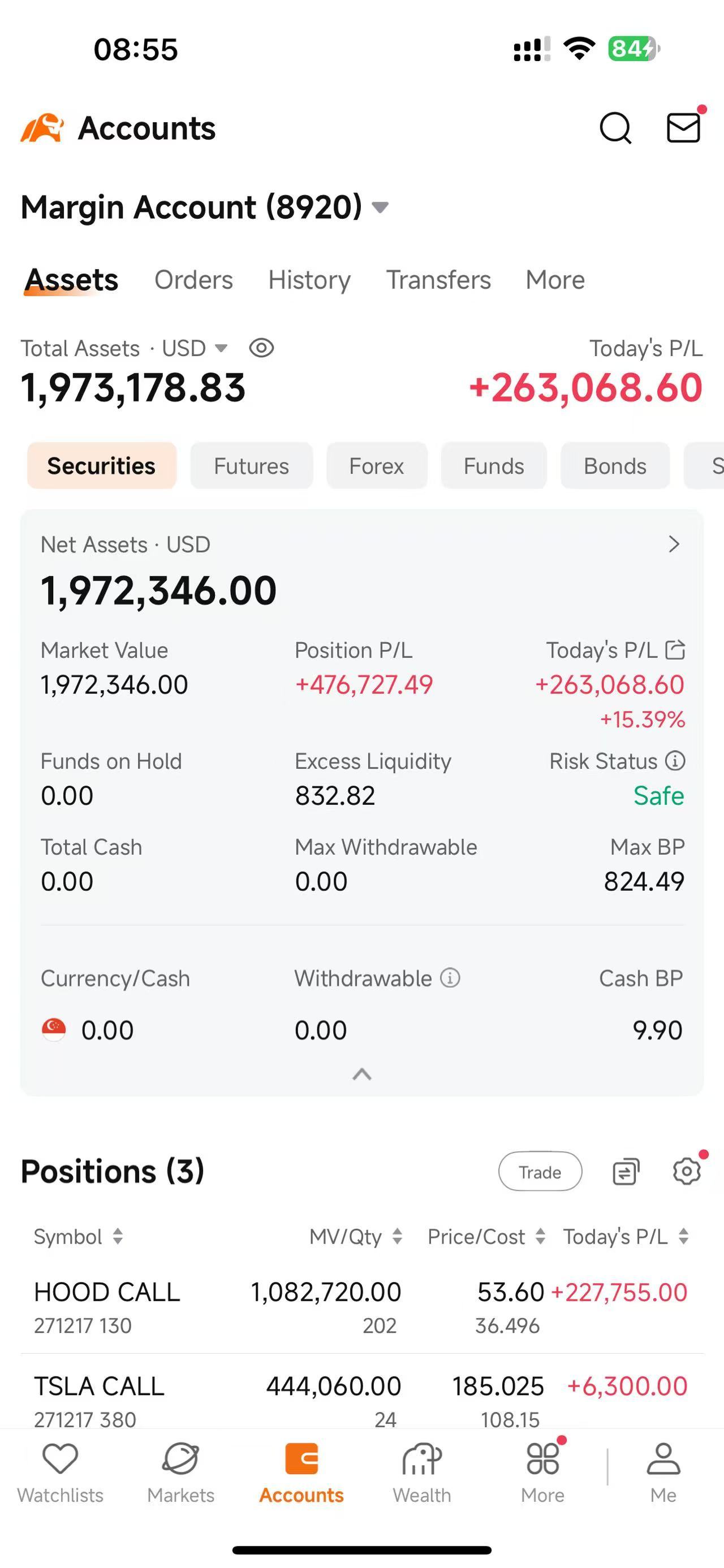724x1568 pixels.
Task: Open Net Assets details arrow
Action: [674, 544]
